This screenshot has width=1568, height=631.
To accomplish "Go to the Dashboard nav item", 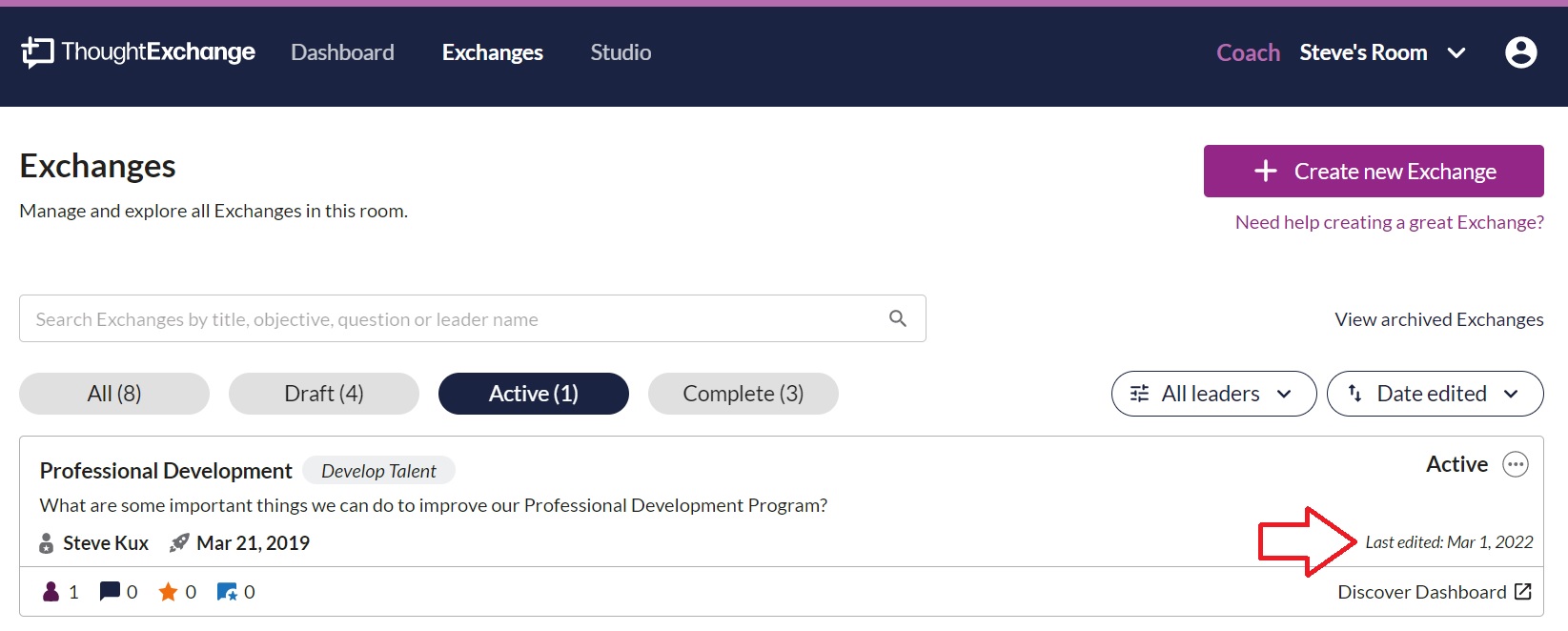I will click(342, 52).
